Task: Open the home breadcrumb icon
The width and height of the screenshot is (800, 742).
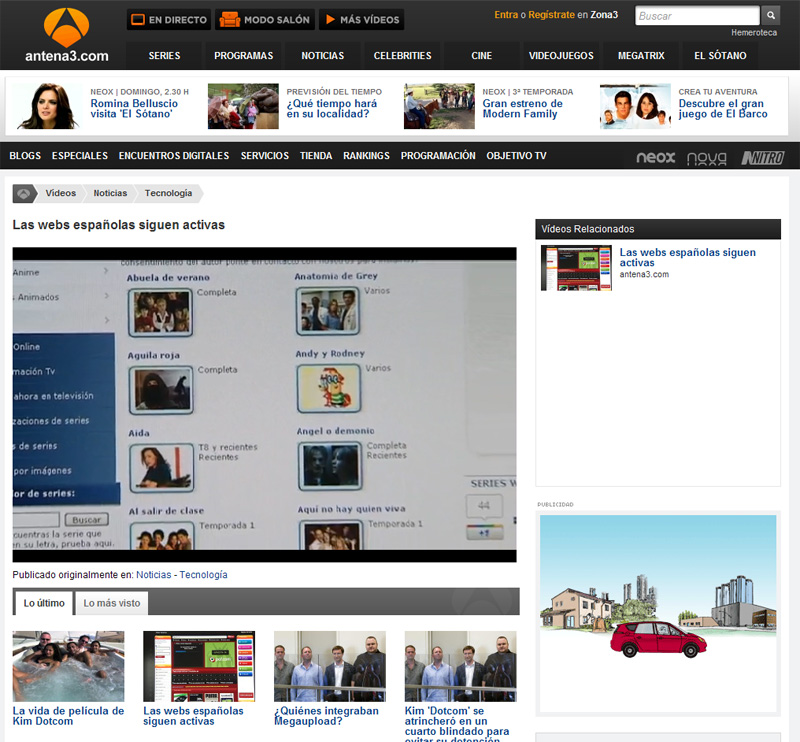Action: tap(23, 193)
